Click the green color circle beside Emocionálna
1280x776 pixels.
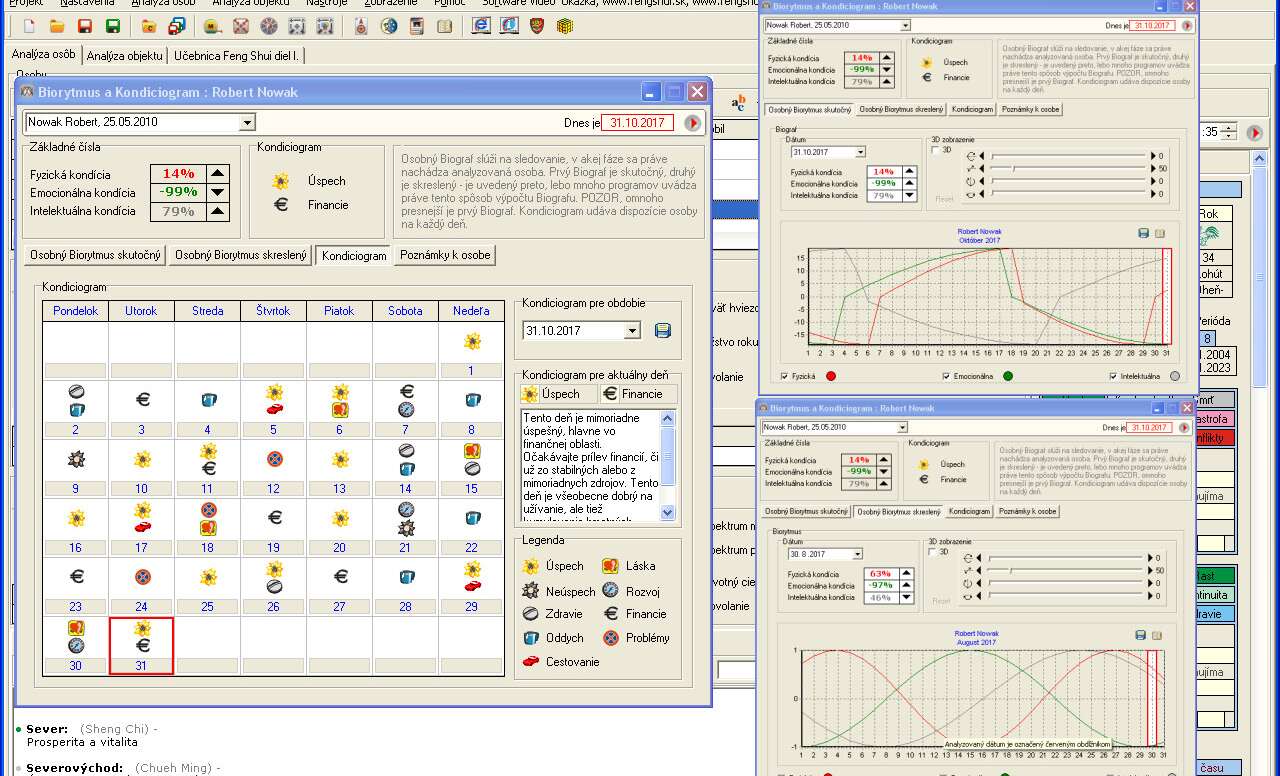pyautogui.click(x=1008, y=377)
